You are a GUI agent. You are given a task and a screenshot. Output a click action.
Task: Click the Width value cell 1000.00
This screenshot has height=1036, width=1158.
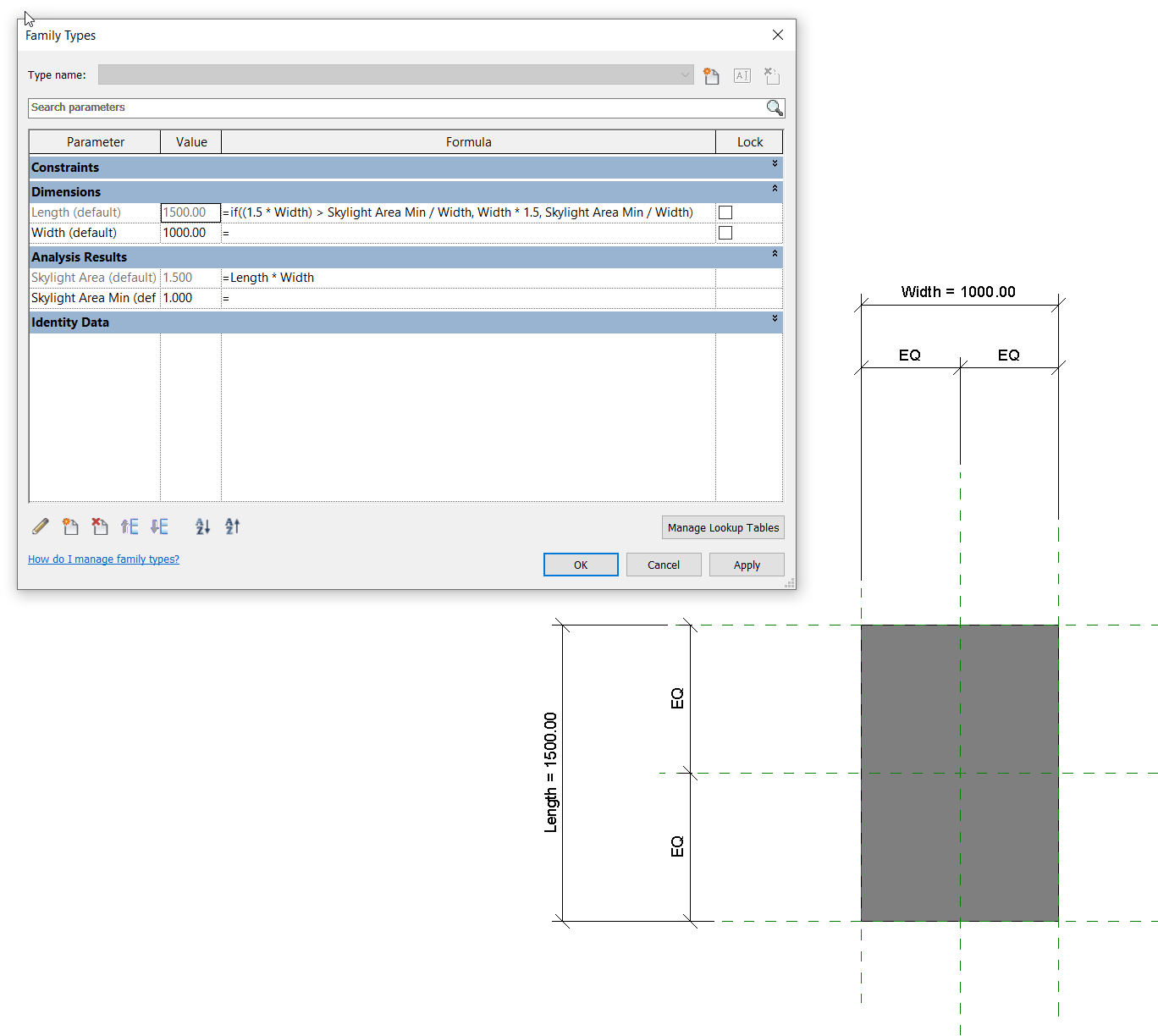[x=190, y=233]
